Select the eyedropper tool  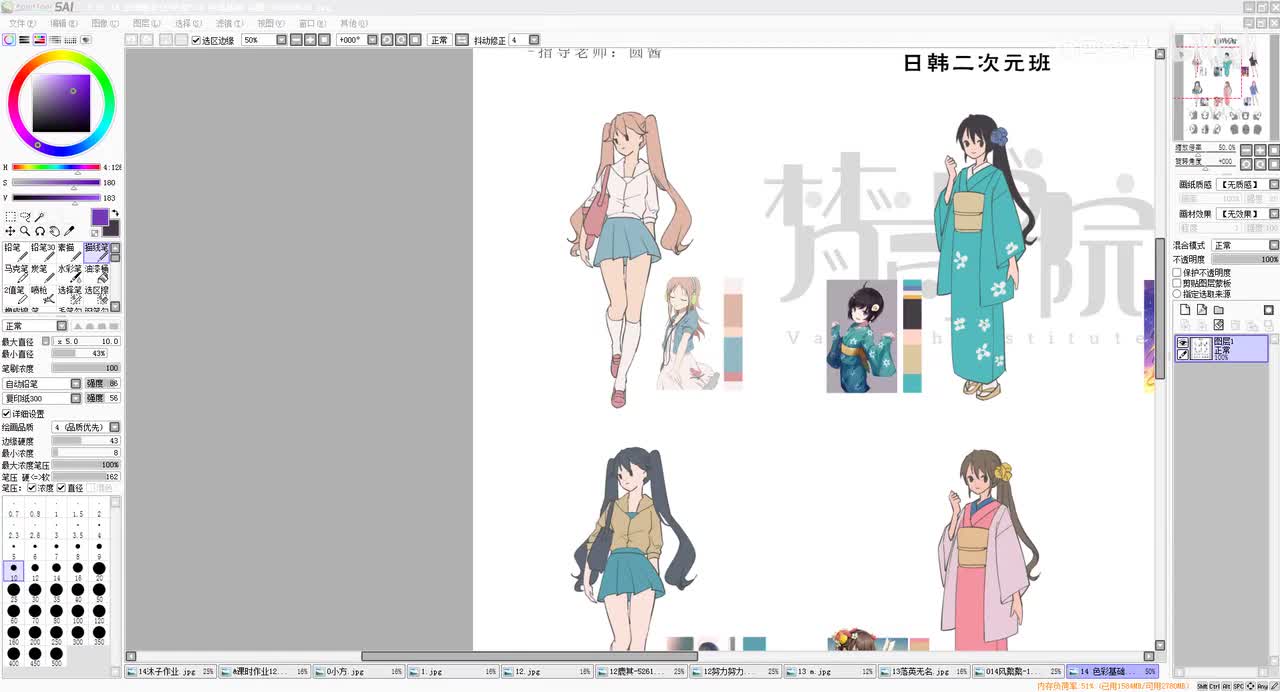point(70,231)
